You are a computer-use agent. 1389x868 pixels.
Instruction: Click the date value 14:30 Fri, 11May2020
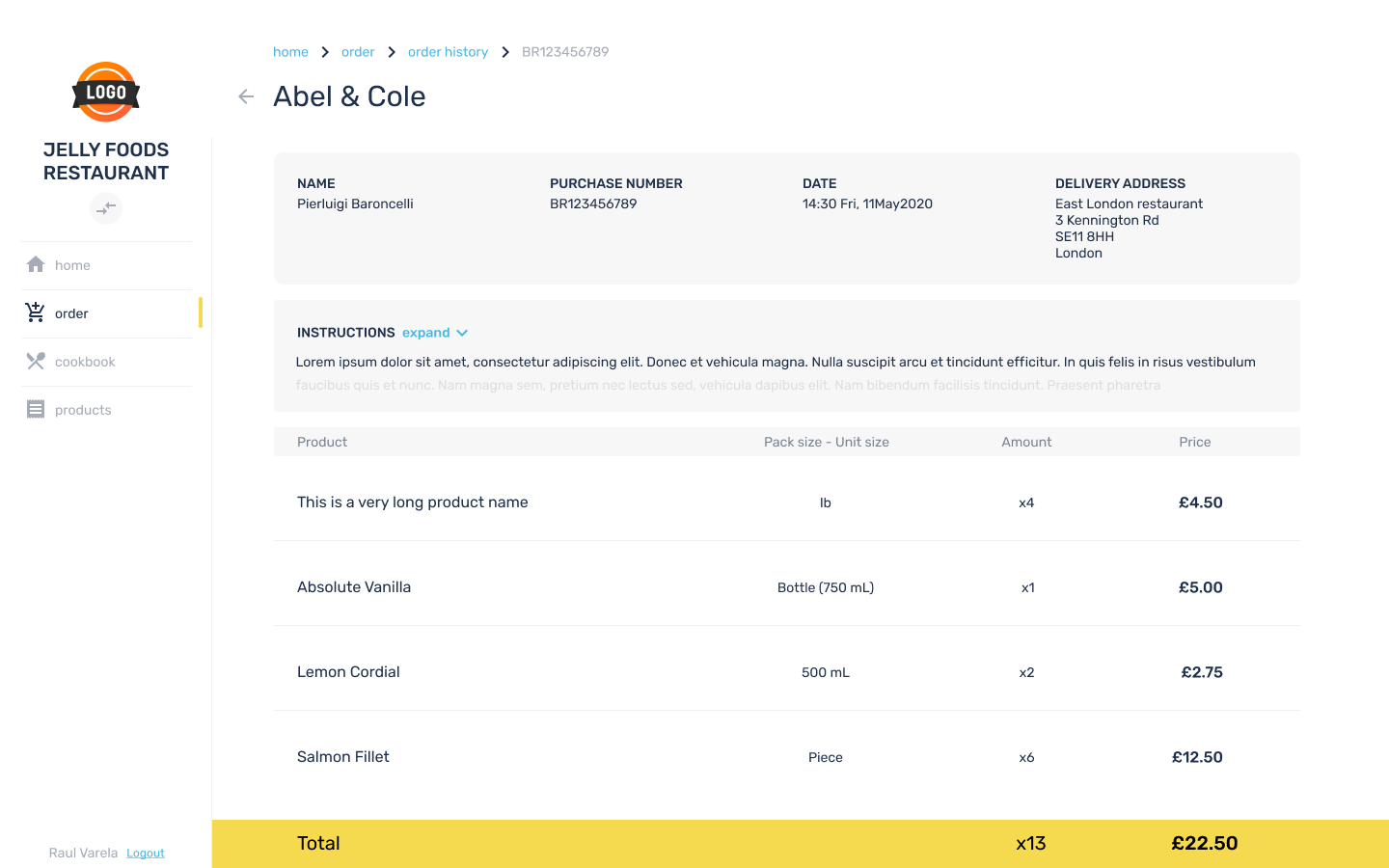coord(867,203)
